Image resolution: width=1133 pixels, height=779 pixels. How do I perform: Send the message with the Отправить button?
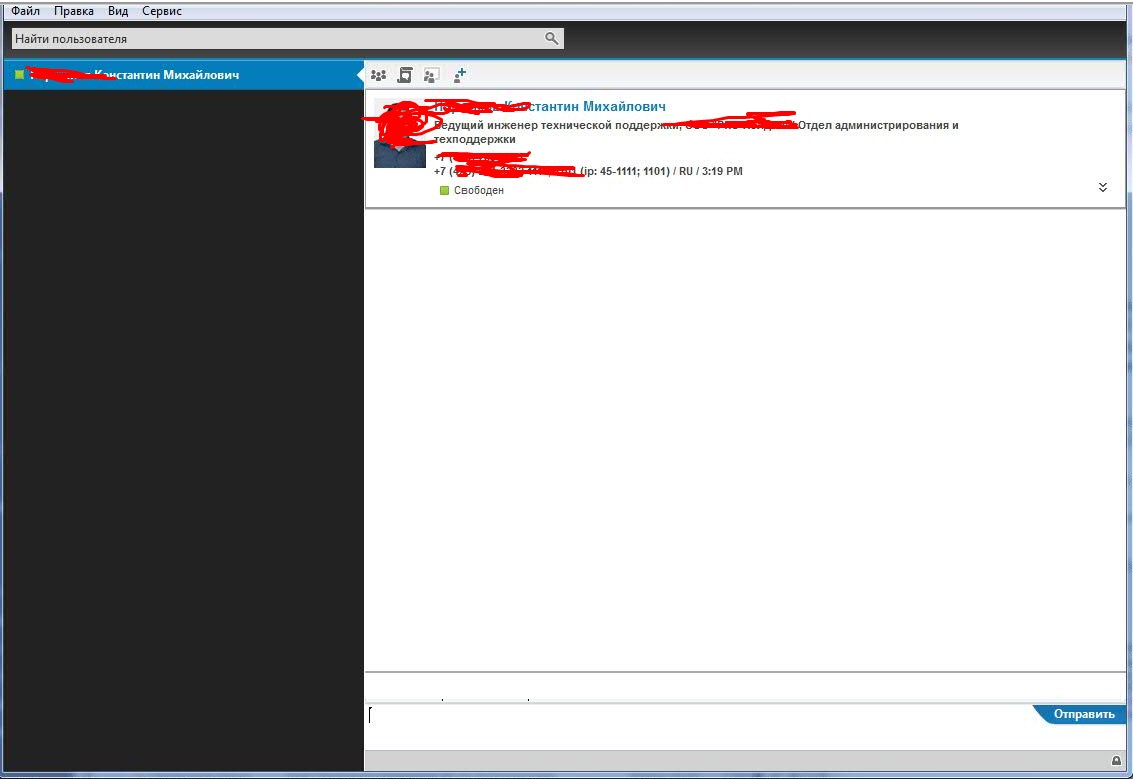pos(1081,714)
